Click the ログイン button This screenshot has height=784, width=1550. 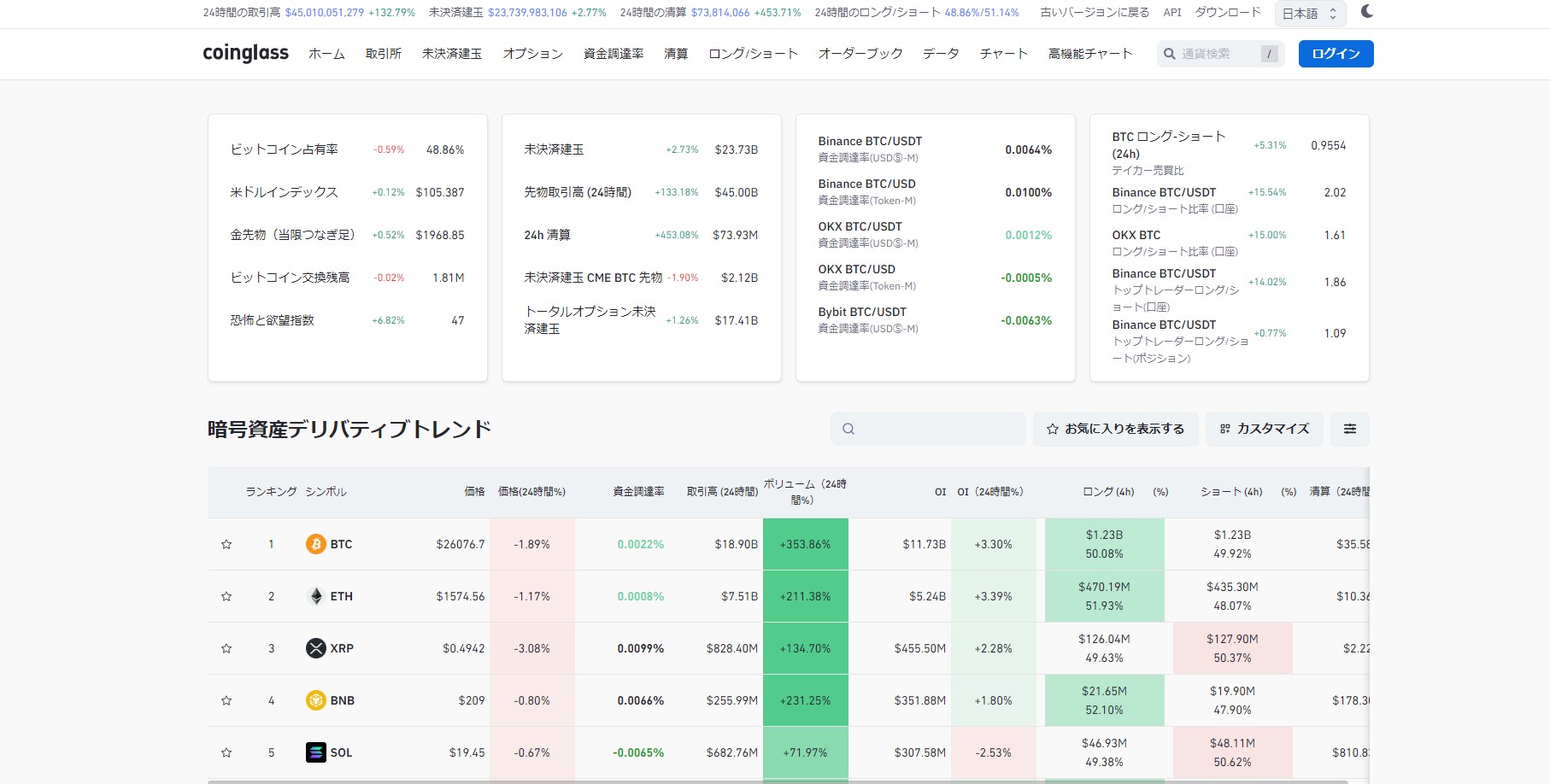[1336, 54]
